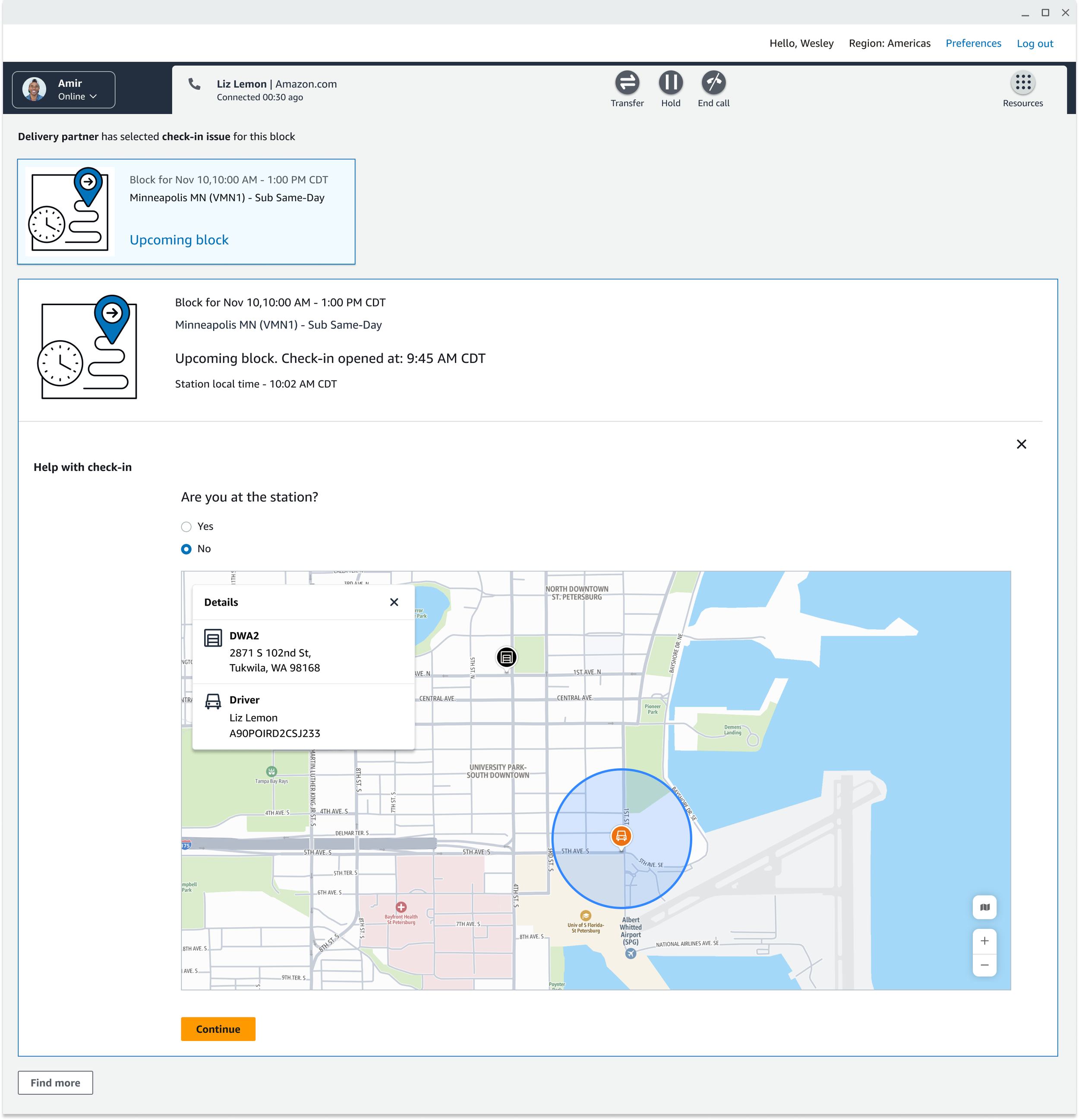Select the Yes radio button
The height and width of the screenshot is (1120, 1079).
[186, 527]
